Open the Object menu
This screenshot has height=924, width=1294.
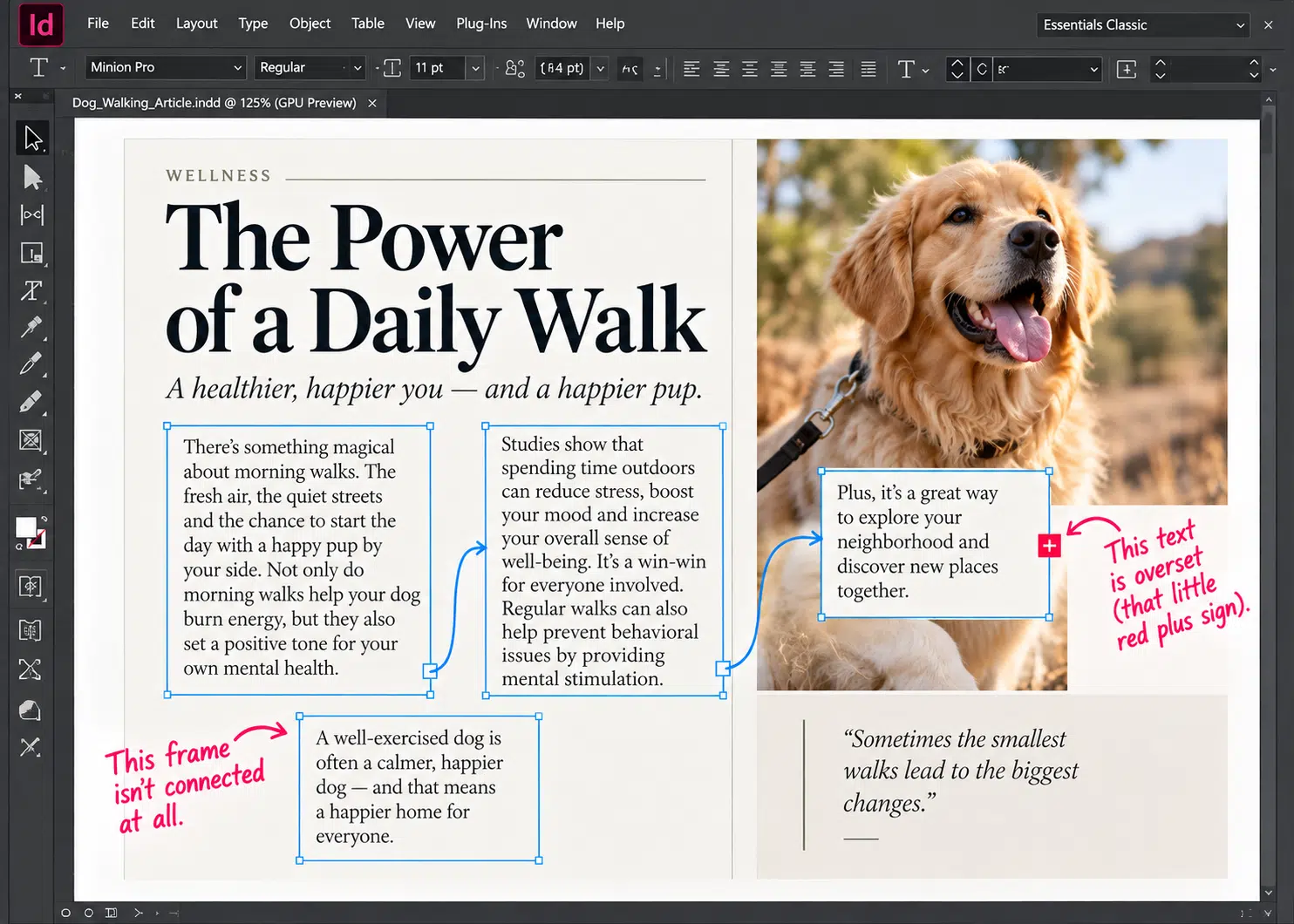[310, 24]
